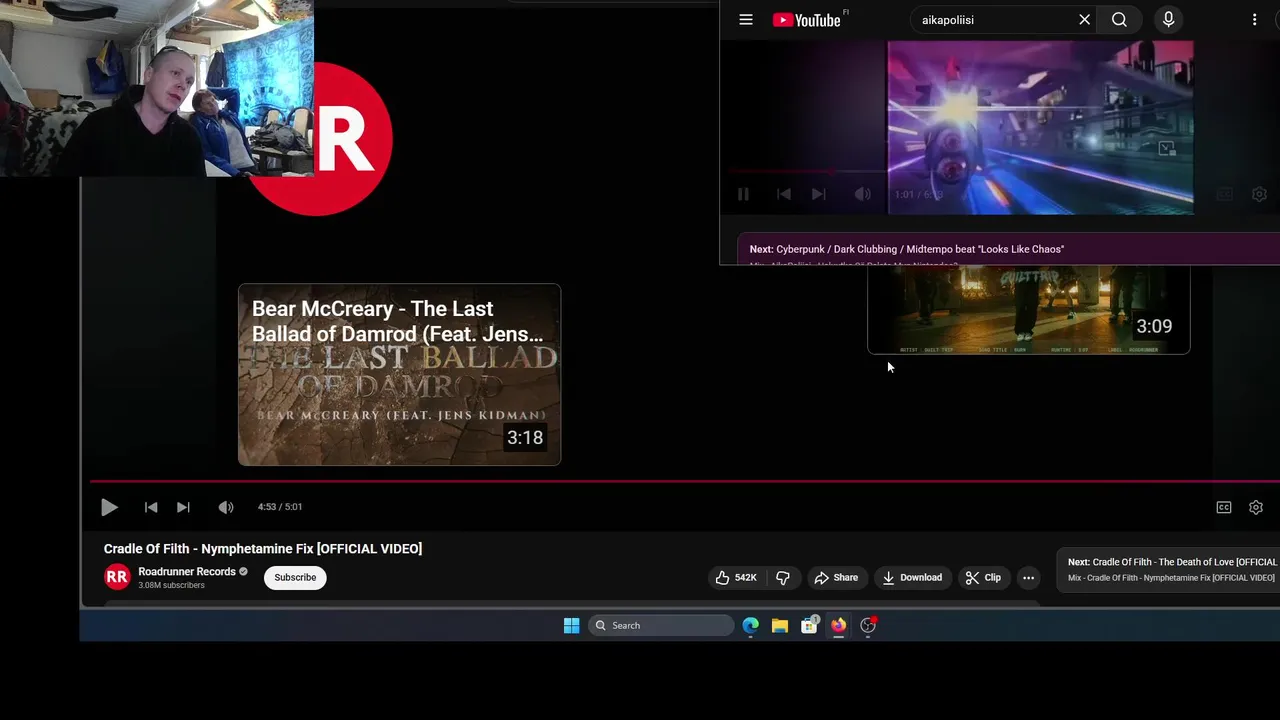Play the Nymphetamine Fix video
Screen dimensions: 1280x720
tap(109, 507)
